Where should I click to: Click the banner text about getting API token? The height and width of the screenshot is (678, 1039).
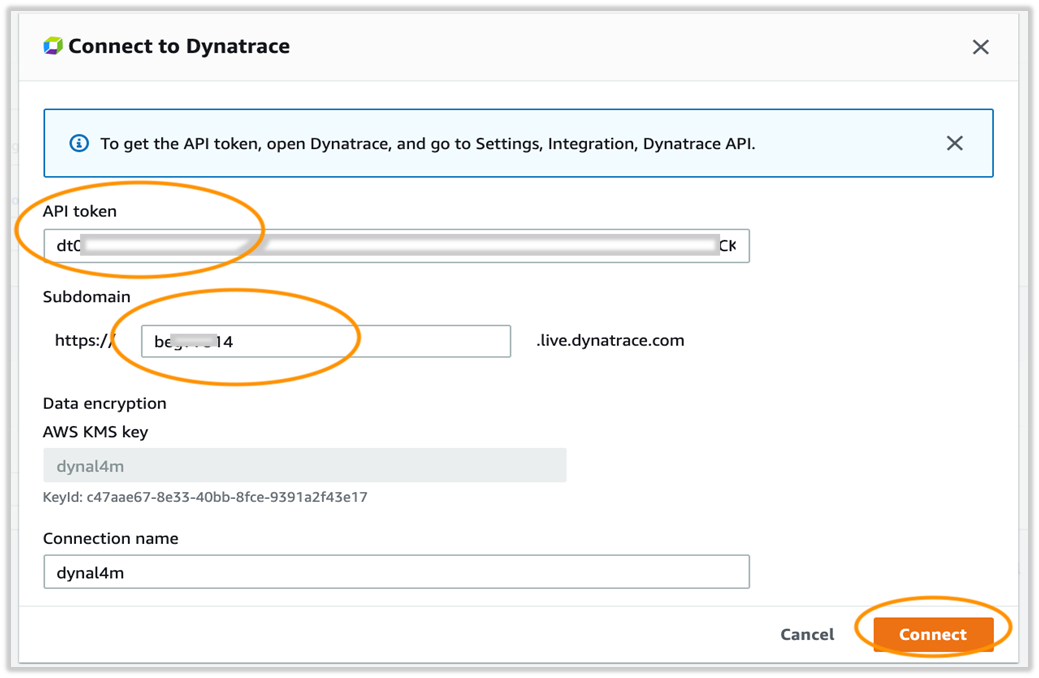[x=427, y=144]
